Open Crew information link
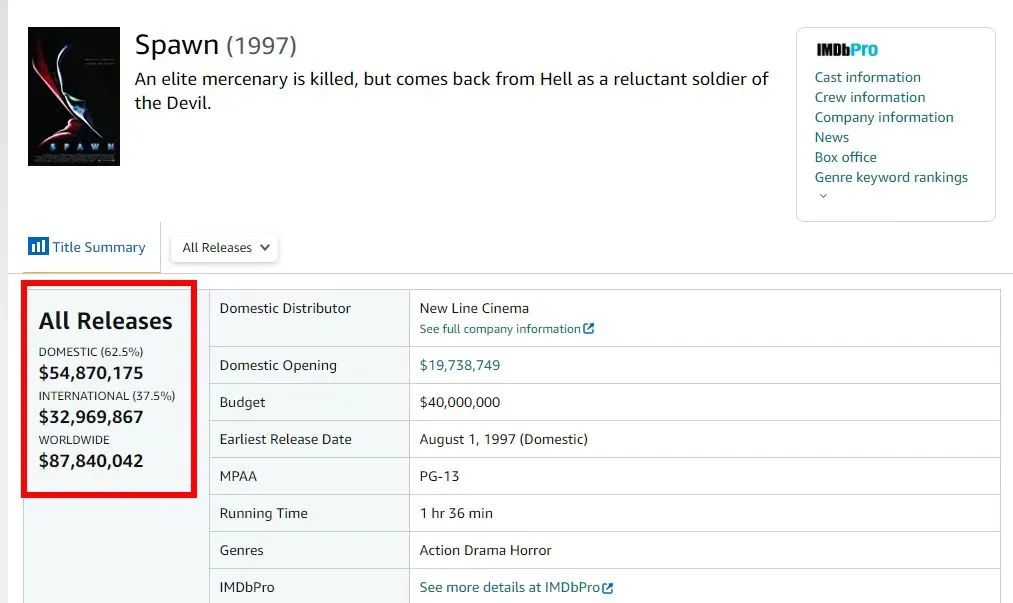Viewport: 1013px width, 603px height. point(869,97)
